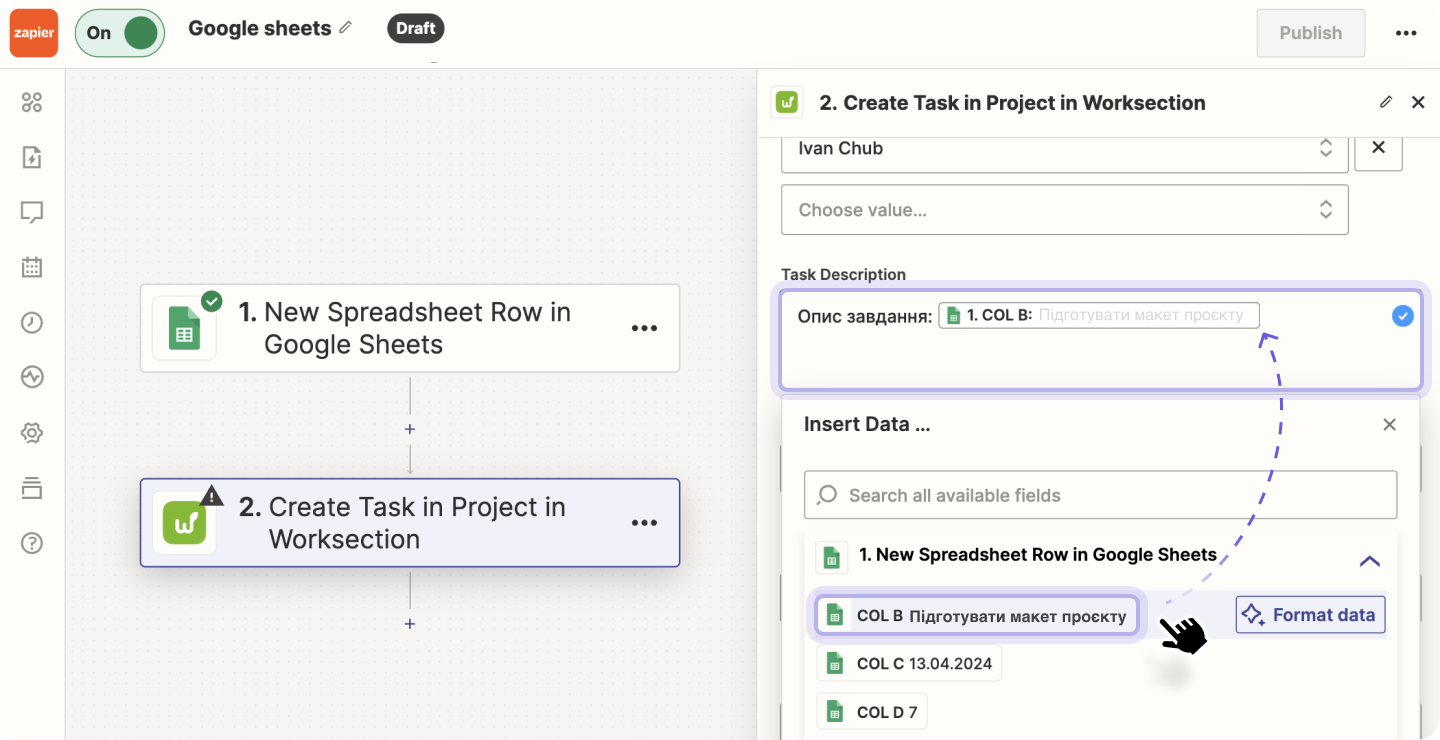Toggle the Zap On switch to Off
Screen dimensions: 1440x740
pyautogui.click(x=119, y=32)
